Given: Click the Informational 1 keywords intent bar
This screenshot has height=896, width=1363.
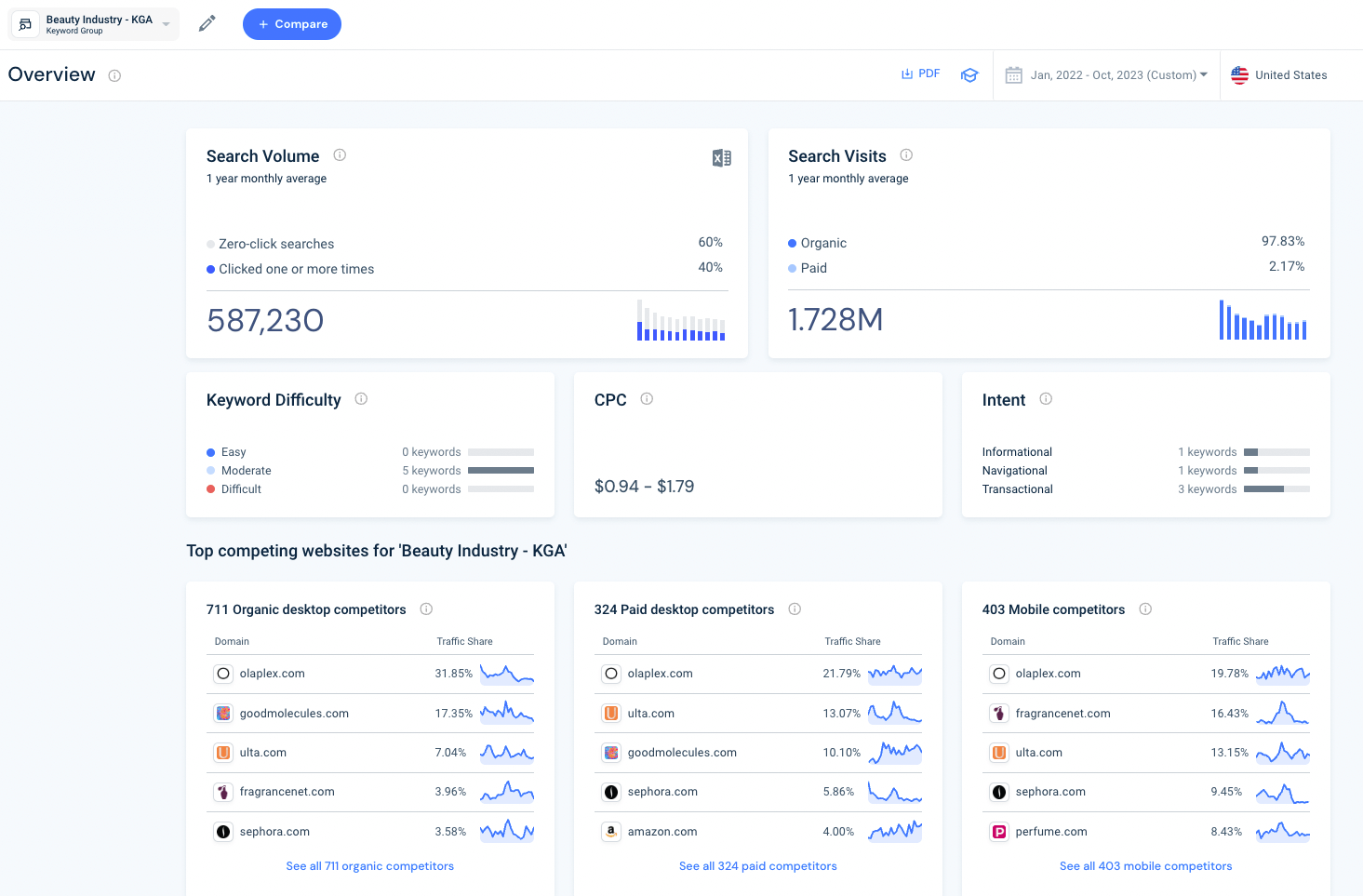Looking at the screenshot, I should click(x=1276, y=452).
